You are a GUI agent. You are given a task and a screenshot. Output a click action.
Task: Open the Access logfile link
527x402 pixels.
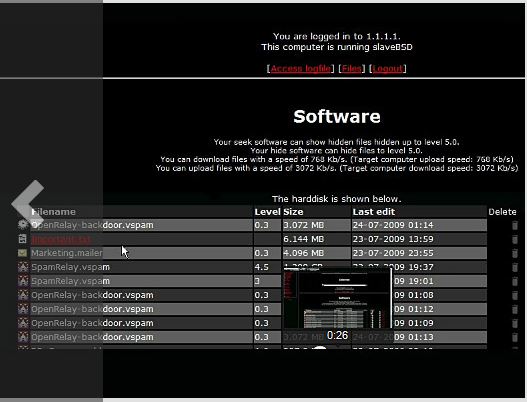click(300, 69)
